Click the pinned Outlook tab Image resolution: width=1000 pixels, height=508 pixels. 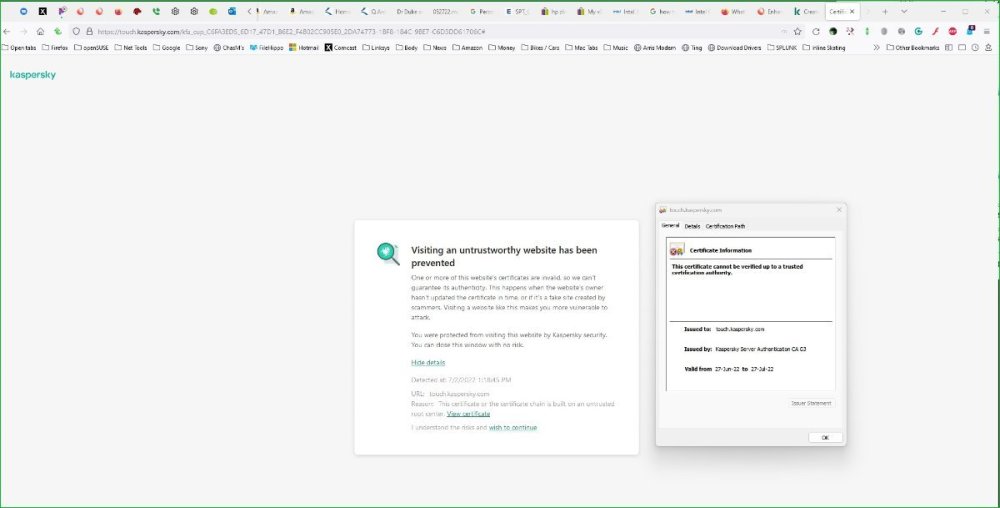click(x=232, y=11)
